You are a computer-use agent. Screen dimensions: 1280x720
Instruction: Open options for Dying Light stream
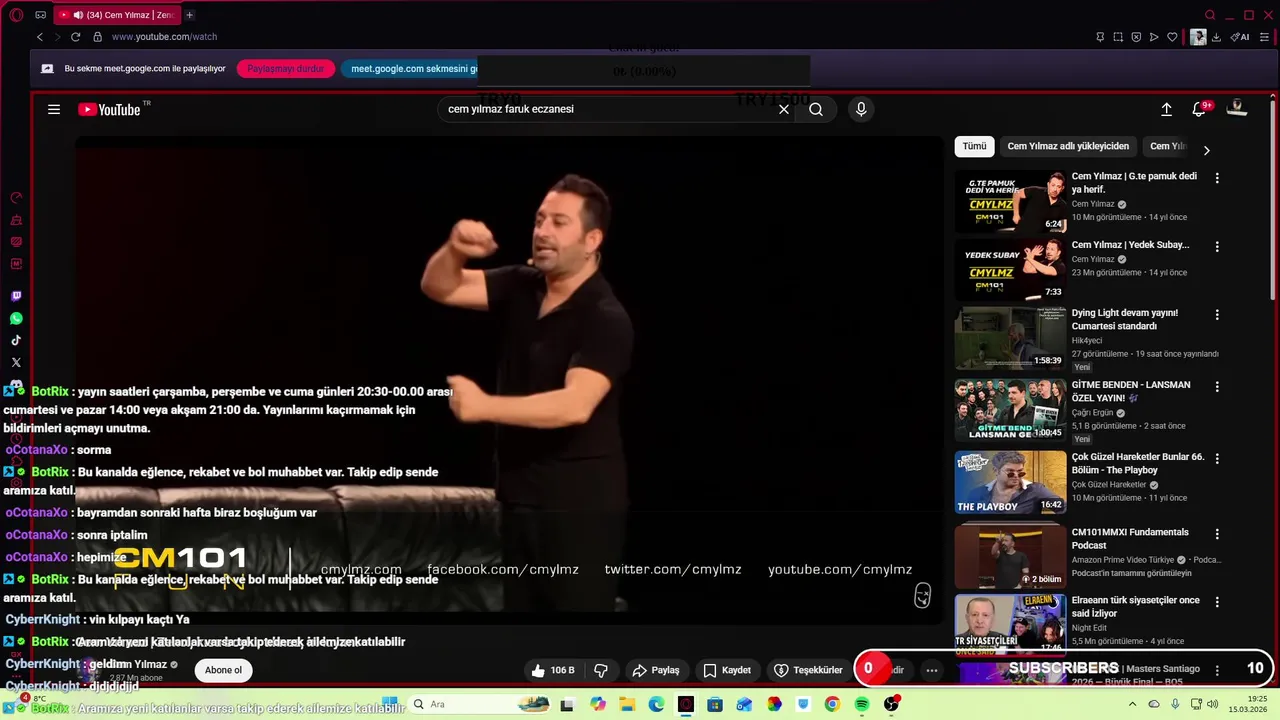1217,314
